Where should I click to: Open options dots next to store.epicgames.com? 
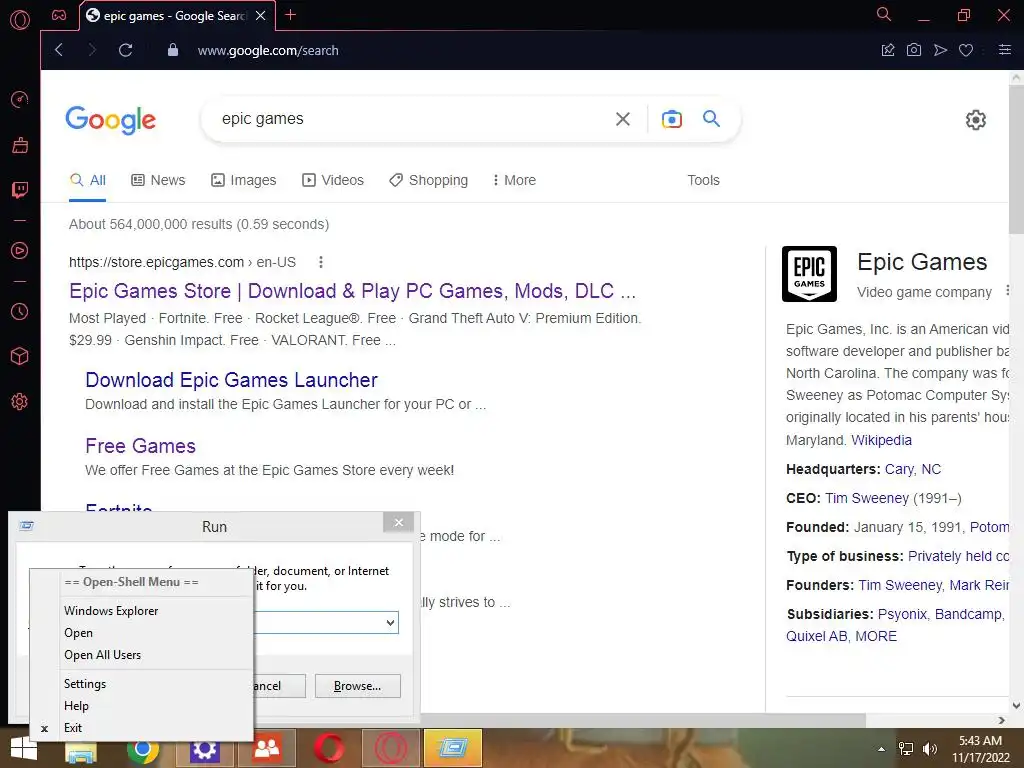[321, 263]
